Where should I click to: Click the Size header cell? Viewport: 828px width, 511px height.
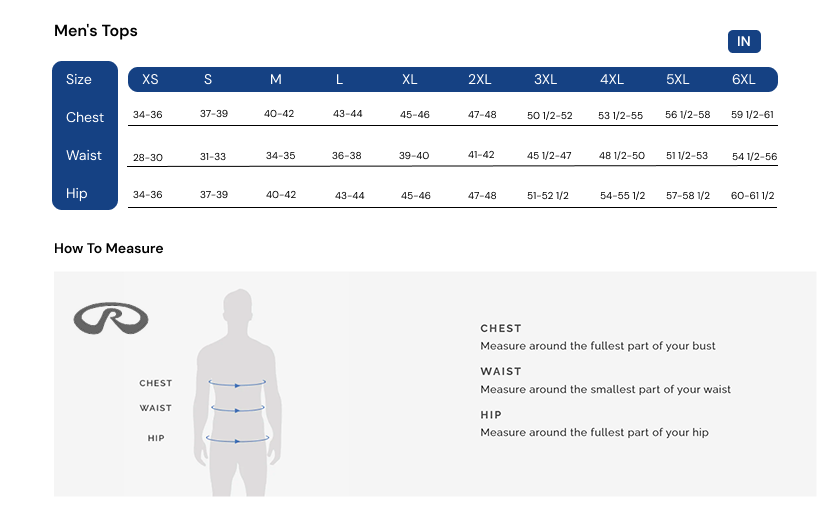(79, 79)
